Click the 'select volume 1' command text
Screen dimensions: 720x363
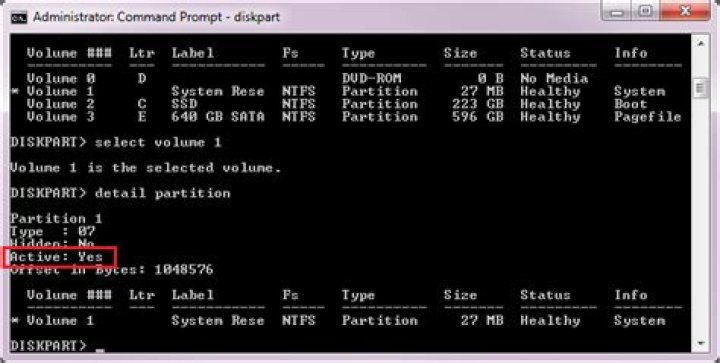[x=158, y=142]
